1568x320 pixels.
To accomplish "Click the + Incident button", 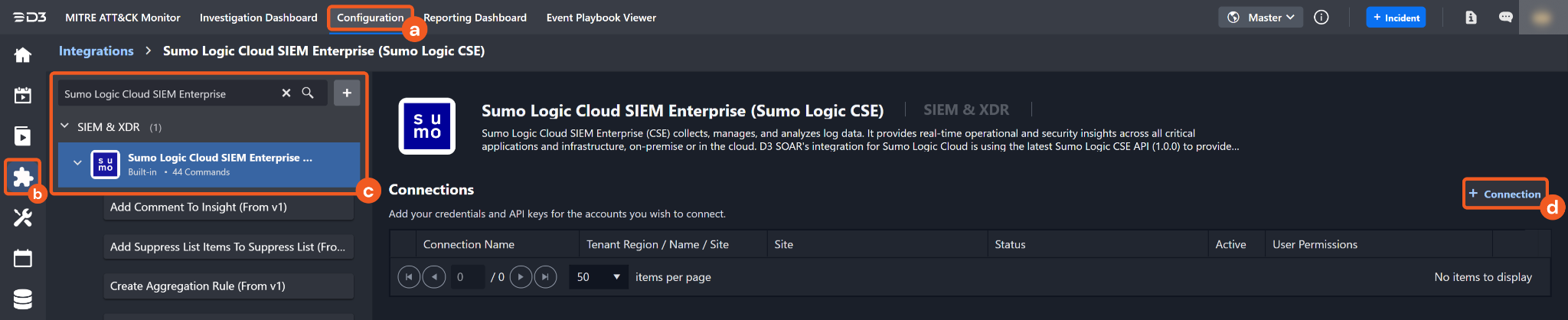I will [x=1395, y=18].
